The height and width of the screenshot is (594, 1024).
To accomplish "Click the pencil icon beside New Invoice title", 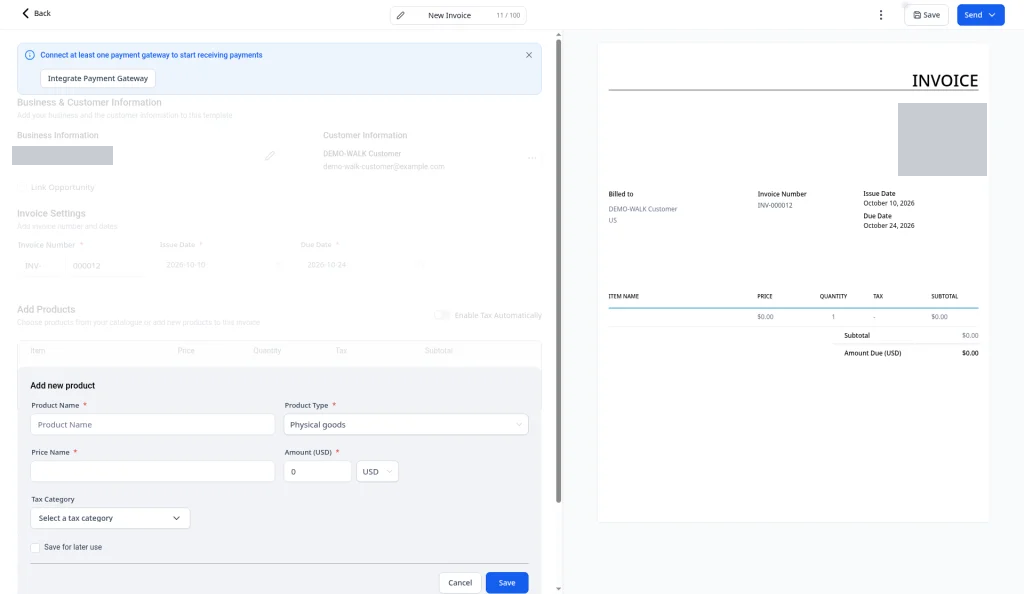I will click(x=401, y=16).
